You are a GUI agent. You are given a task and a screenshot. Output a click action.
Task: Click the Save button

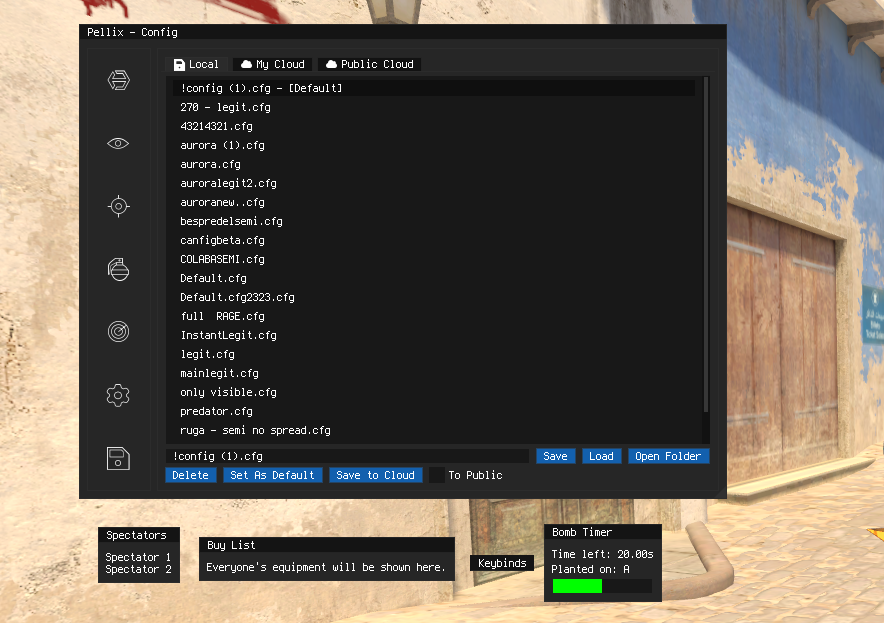(555, 456)
